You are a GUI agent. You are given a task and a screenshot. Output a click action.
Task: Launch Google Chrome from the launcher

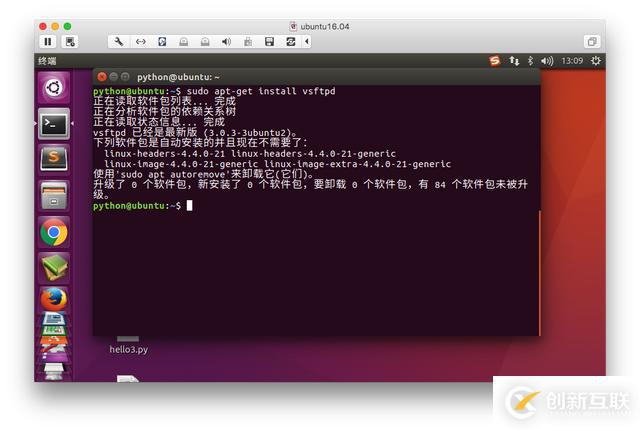(x=54, y=232)
